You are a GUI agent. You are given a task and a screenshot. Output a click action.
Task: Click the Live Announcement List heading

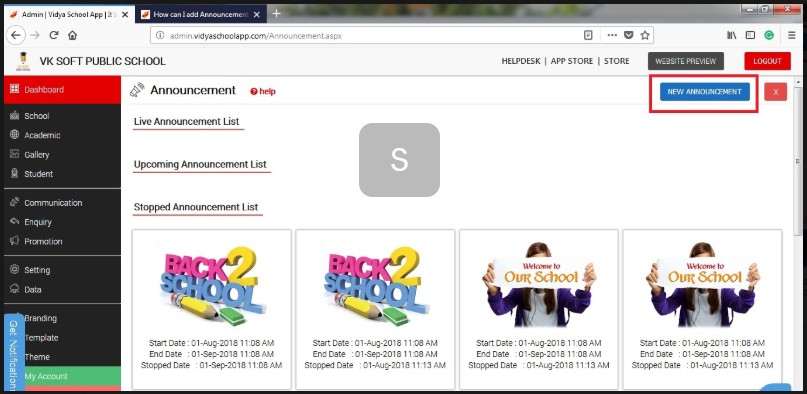pyautogui.click(x=186, y=122)
